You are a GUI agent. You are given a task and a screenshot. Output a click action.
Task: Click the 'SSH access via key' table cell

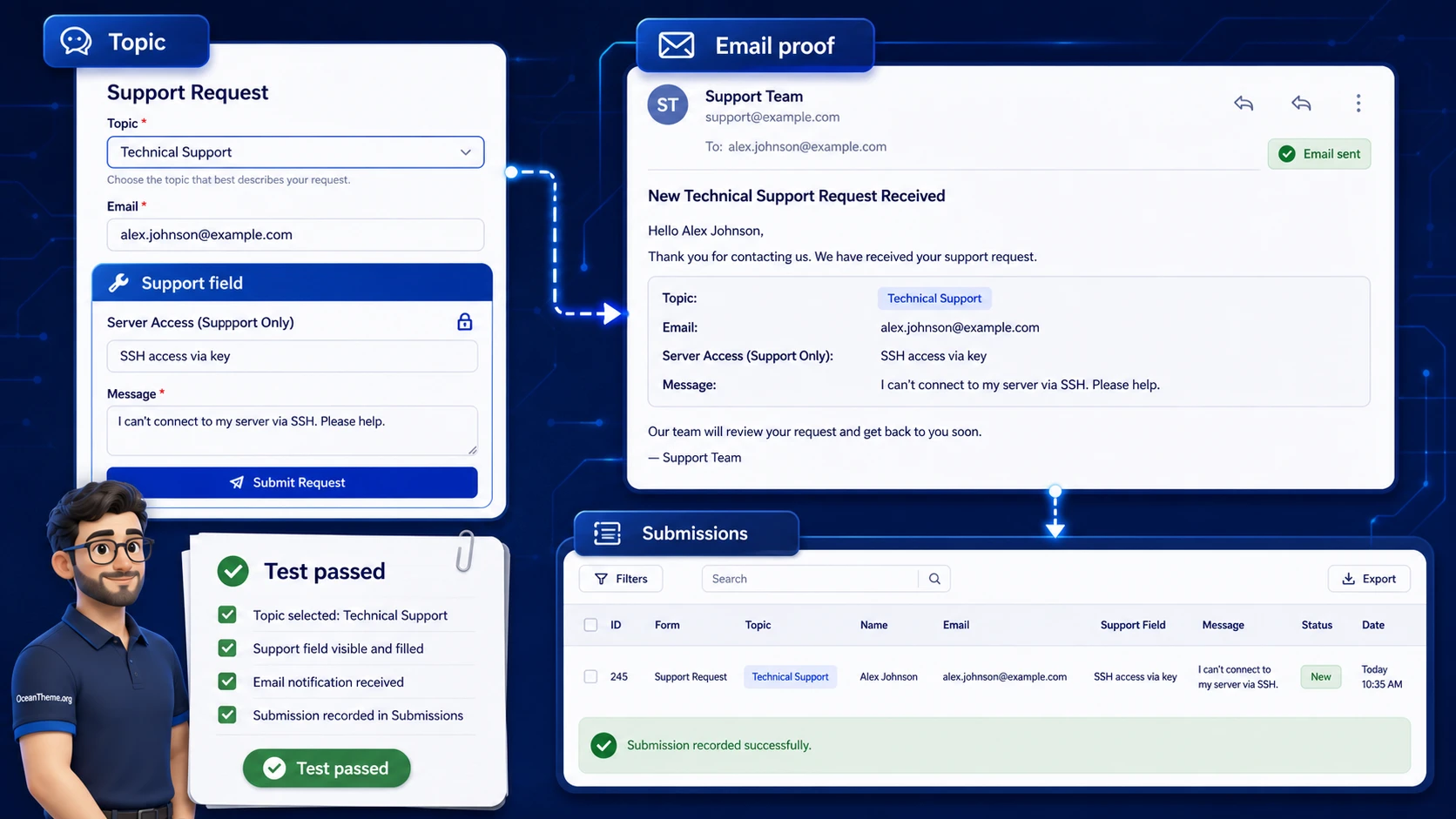point(1135,676)
